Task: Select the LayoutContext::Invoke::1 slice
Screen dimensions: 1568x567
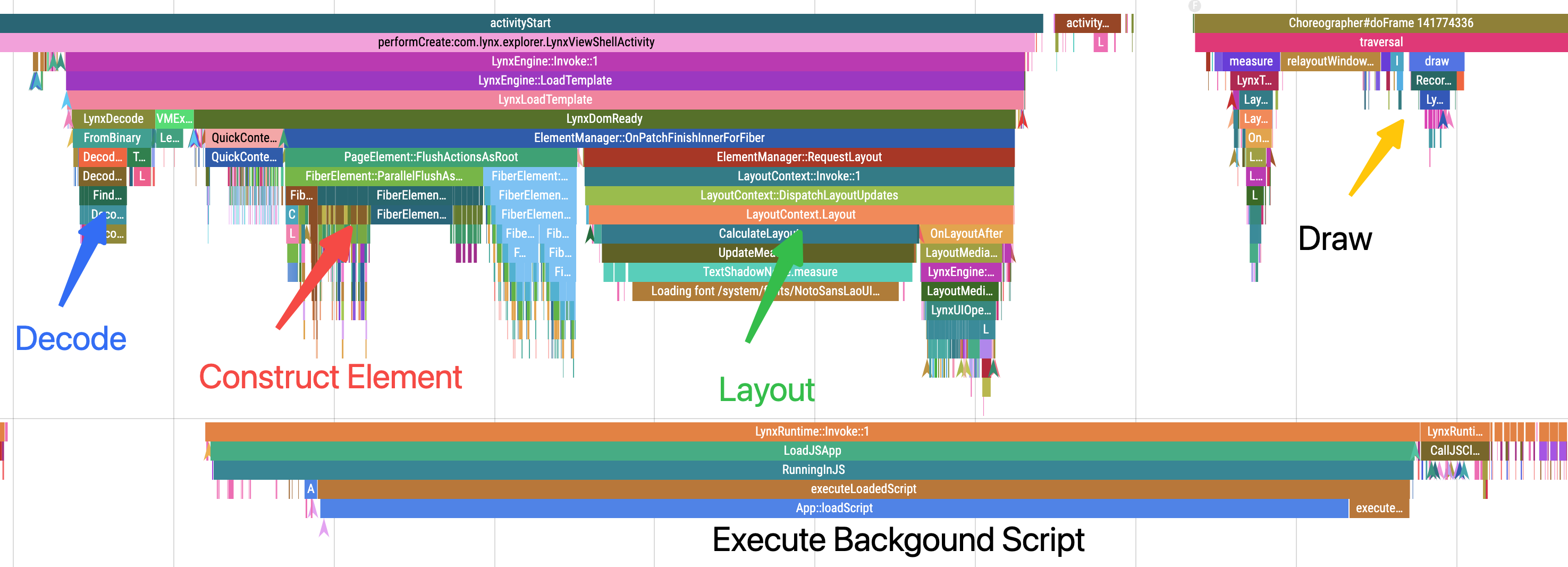Action: [799, 176]
